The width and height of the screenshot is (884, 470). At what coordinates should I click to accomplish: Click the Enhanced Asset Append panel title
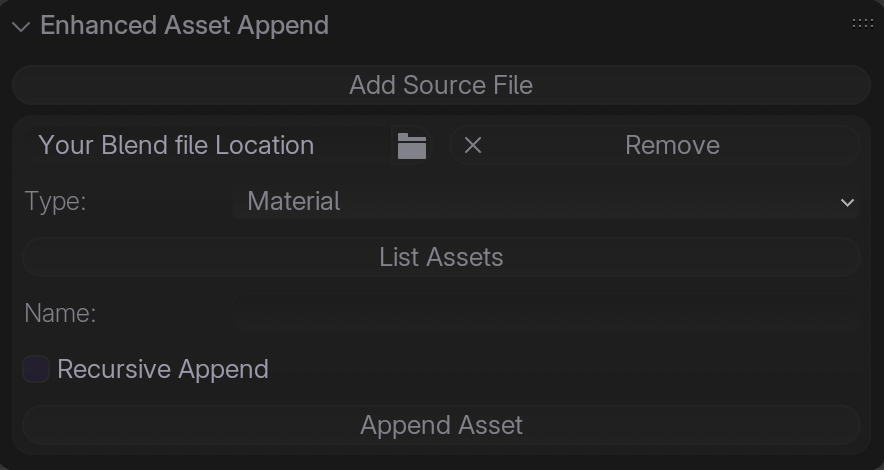point(184,26)
